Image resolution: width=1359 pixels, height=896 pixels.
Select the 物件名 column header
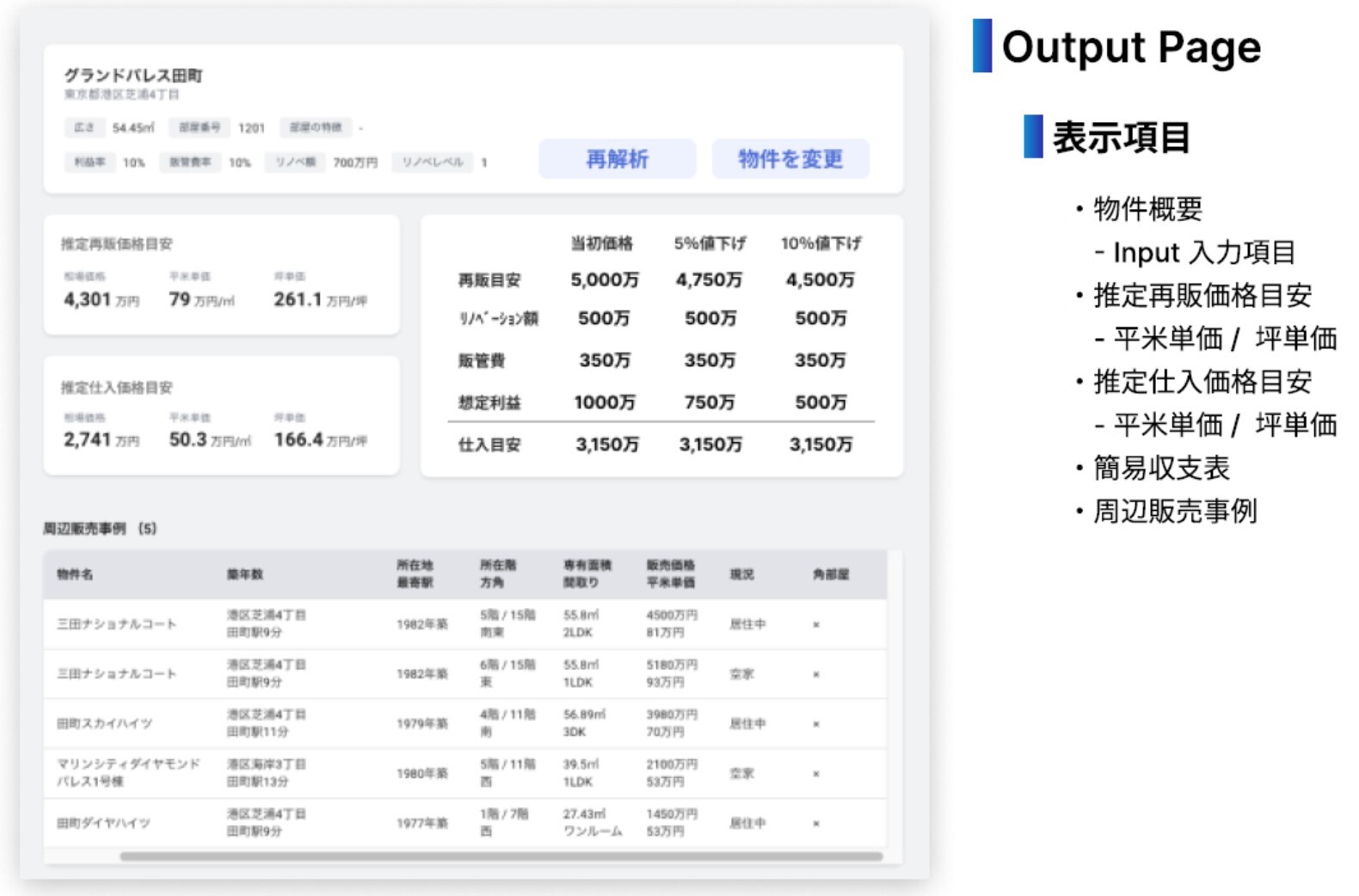tap(75, 574)
